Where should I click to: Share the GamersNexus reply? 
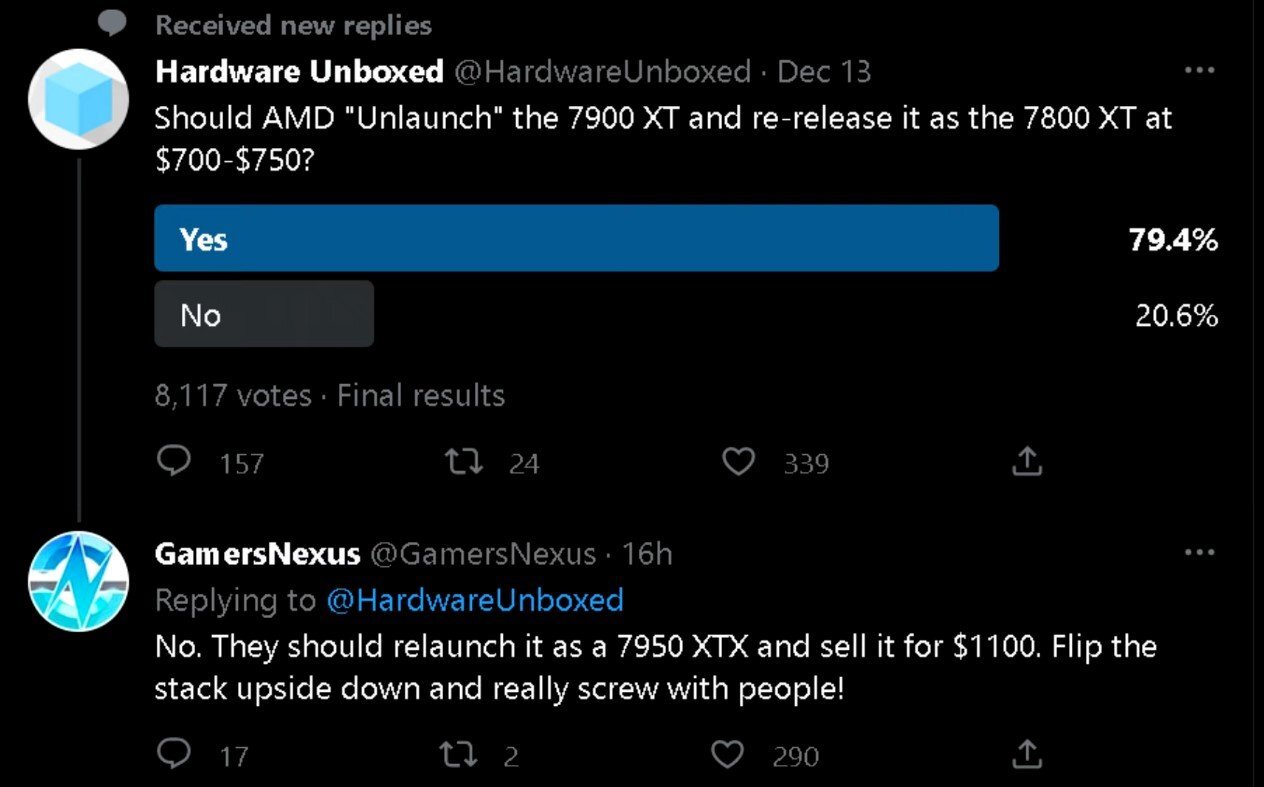point(1027,754)
